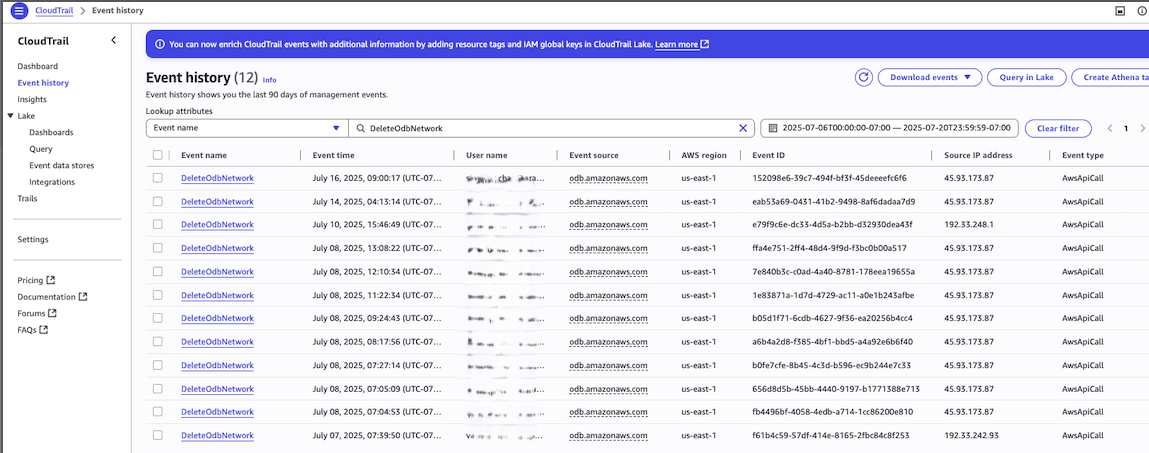Click source IP 192.33.248.1
This screenshot has height=453, width=1149.
(967, 225)
